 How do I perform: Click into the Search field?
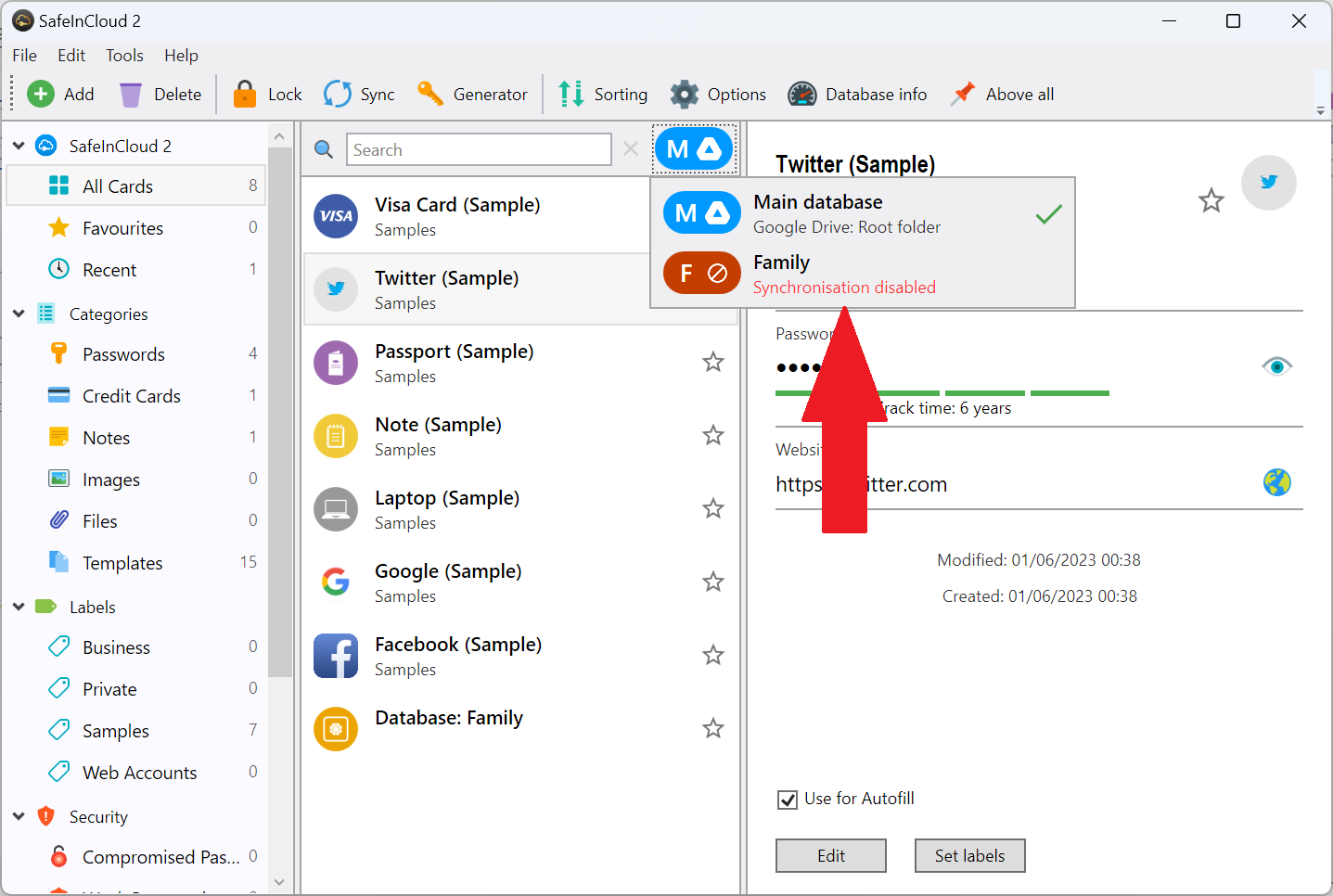click(479, 149)
